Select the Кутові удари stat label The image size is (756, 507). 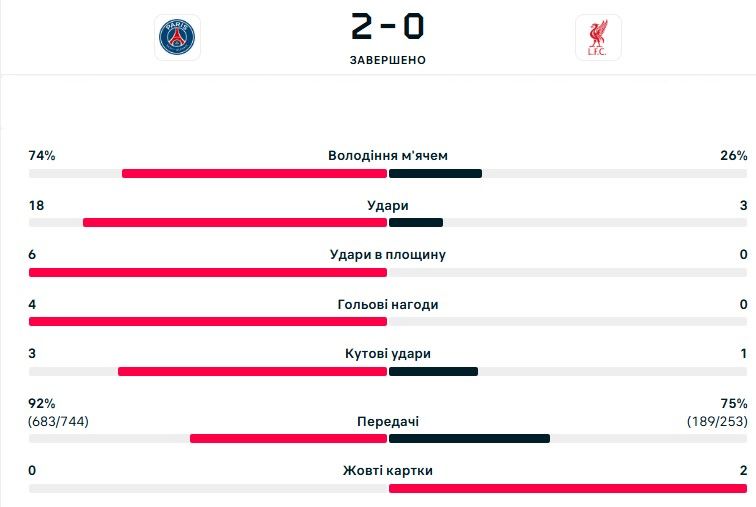tap(388, 354)
